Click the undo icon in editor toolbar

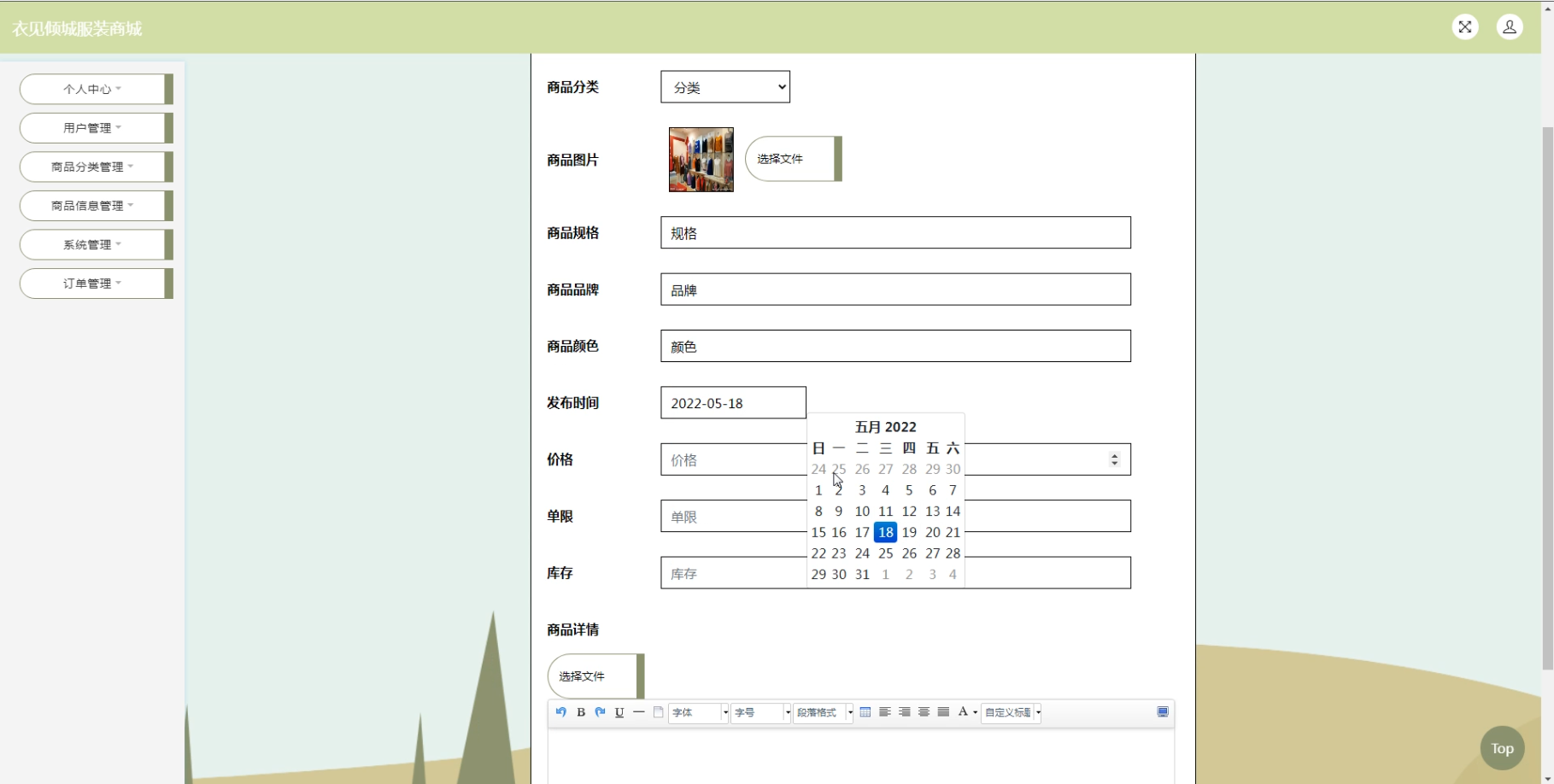(561, 712)
